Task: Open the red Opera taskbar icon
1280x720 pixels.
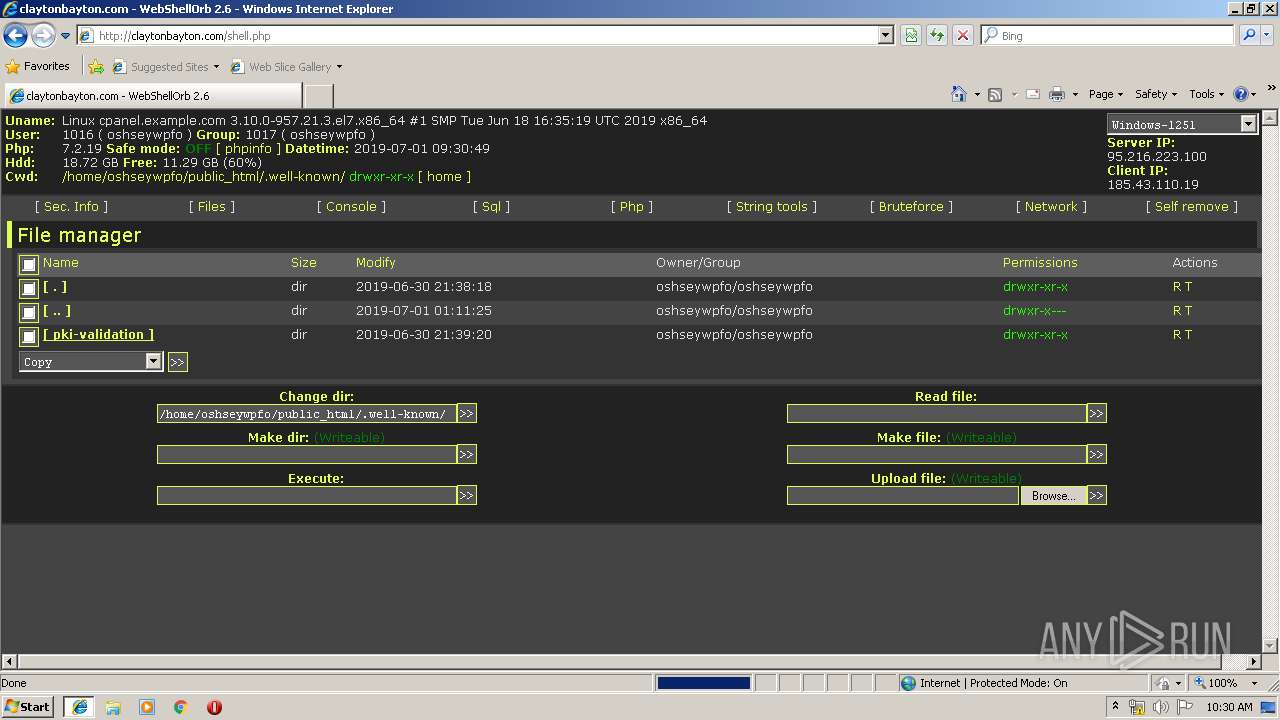Action: tap(214, 707)
